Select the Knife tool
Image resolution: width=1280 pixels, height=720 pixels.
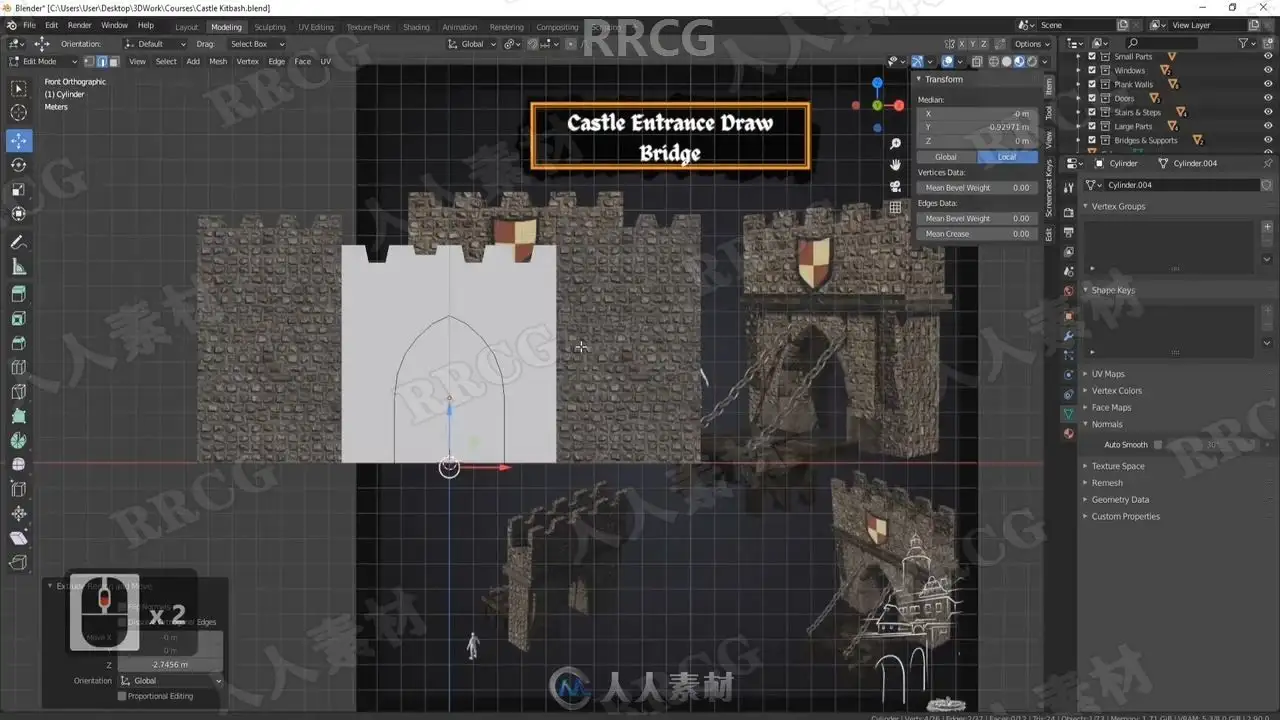(x=19, y=392)
